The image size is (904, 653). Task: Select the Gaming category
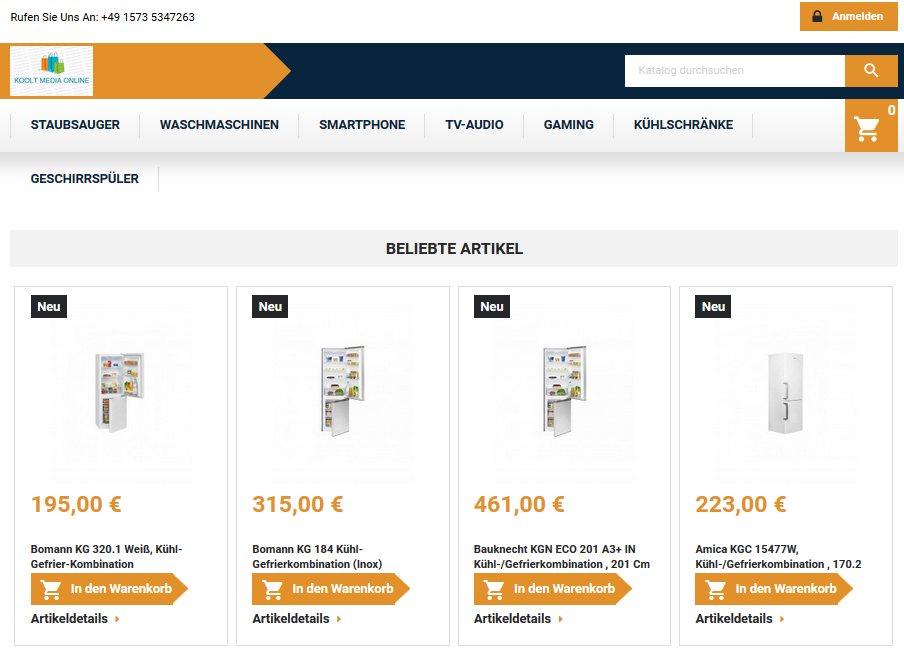[x=568, y=124]
